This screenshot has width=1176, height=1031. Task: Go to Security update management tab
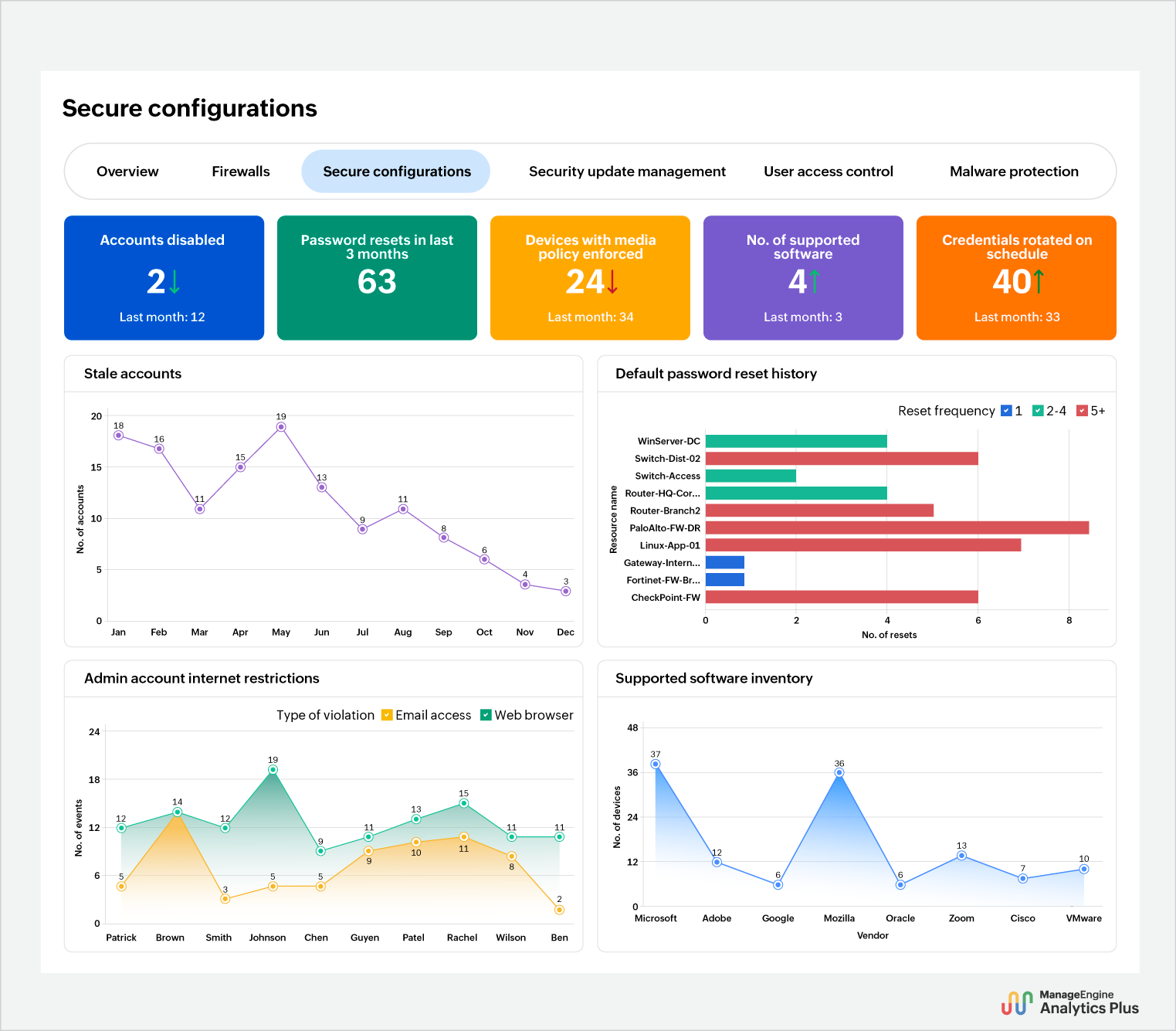coord(627,171)
